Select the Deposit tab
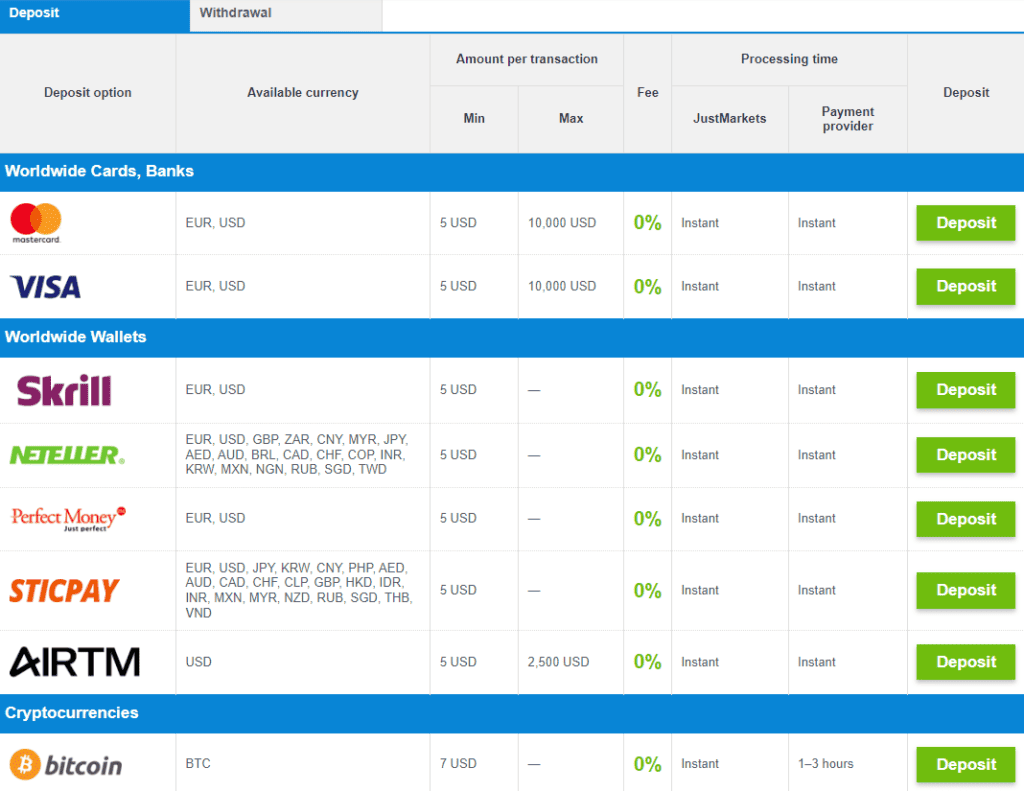The width and height of the screenshot is (1024, 791). [34, 13]
